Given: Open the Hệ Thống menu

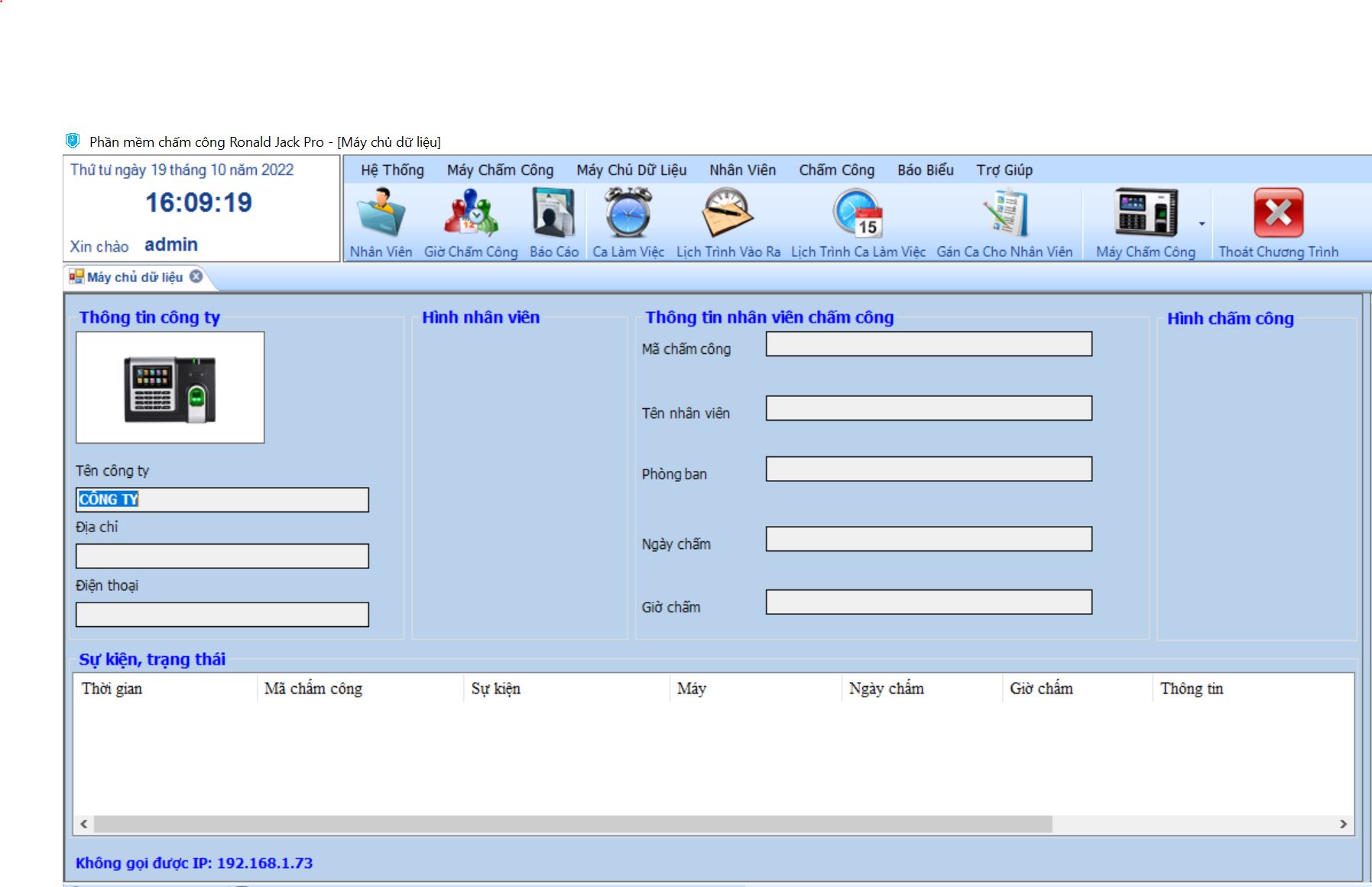Looking at the screenshot, I should click(392, 170).
